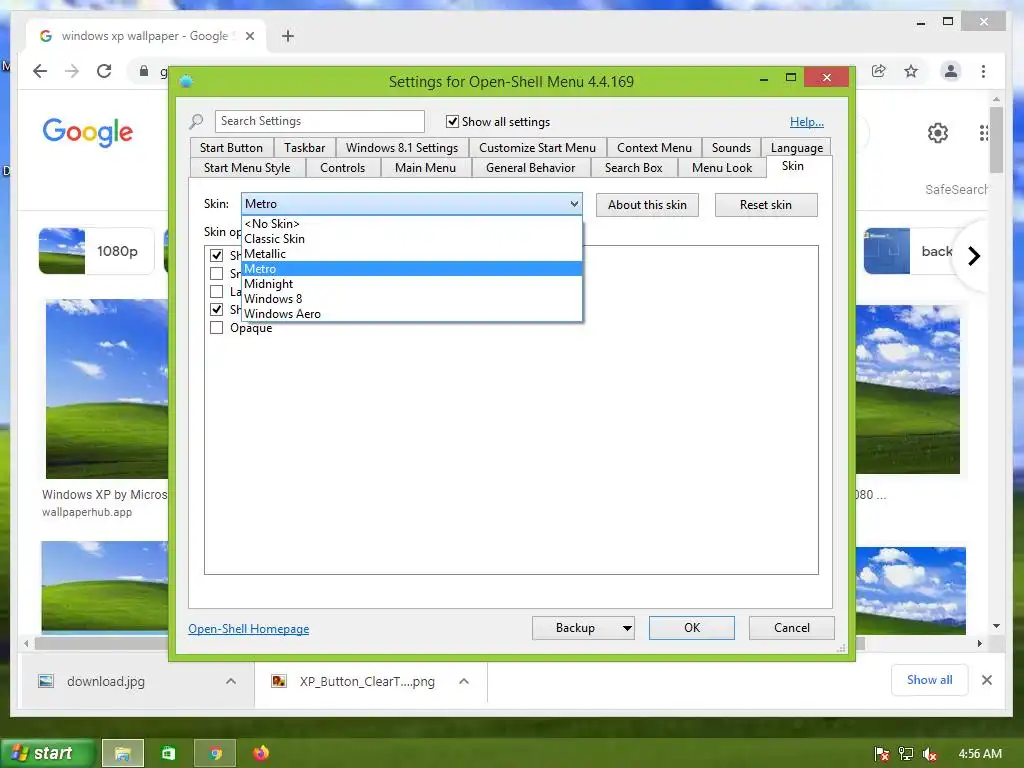Screen dimensions: 1024x768
Task: Confirm settings with the OK button
Action: tap(692, 628)
